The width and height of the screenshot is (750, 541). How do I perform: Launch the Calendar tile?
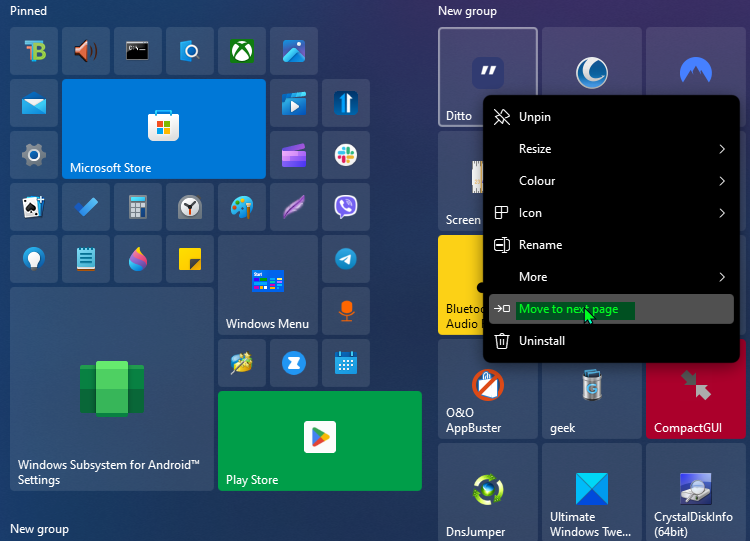tap(346, 363)
